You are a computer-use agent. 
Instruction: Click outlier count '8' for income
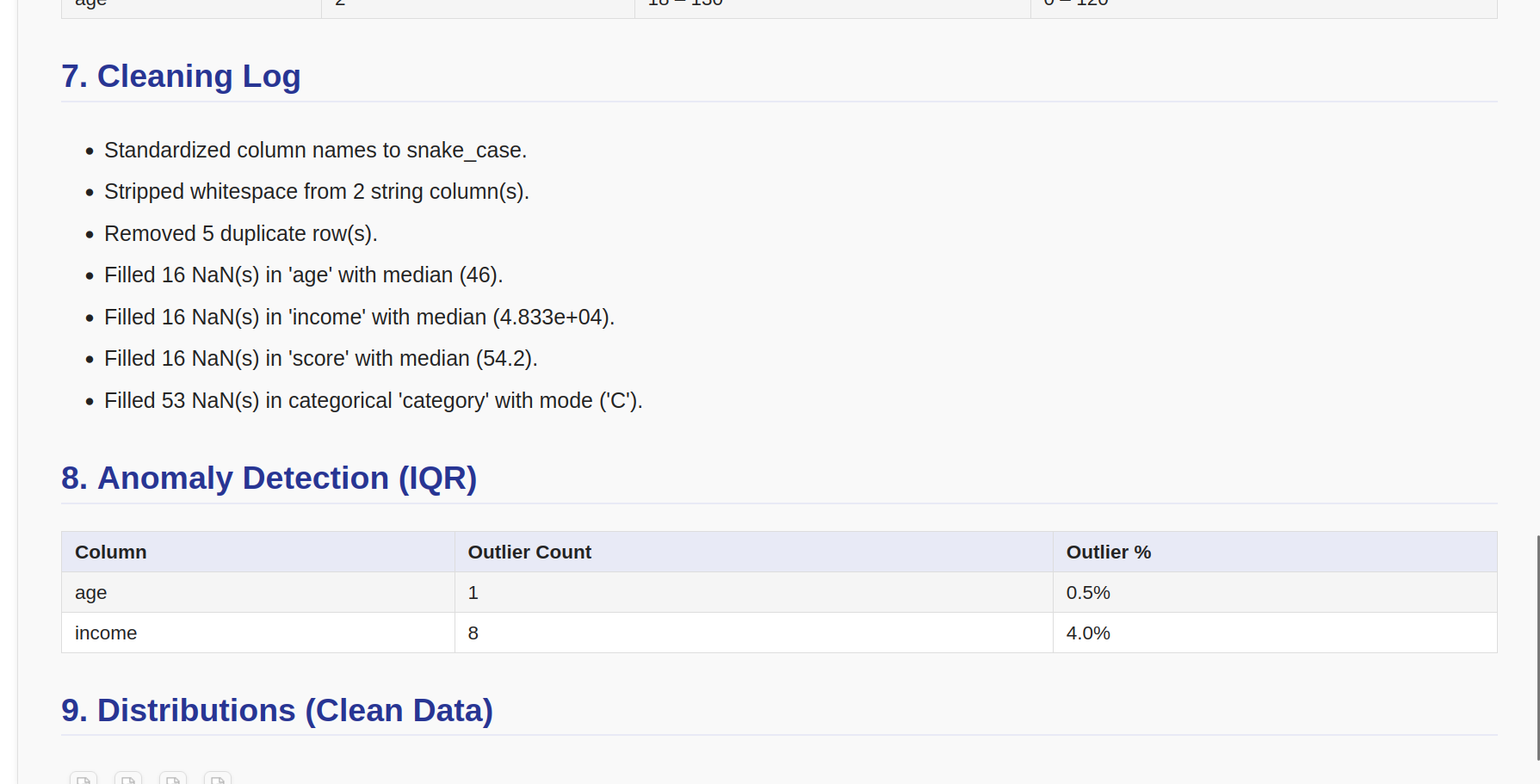(x=753, y=633)
